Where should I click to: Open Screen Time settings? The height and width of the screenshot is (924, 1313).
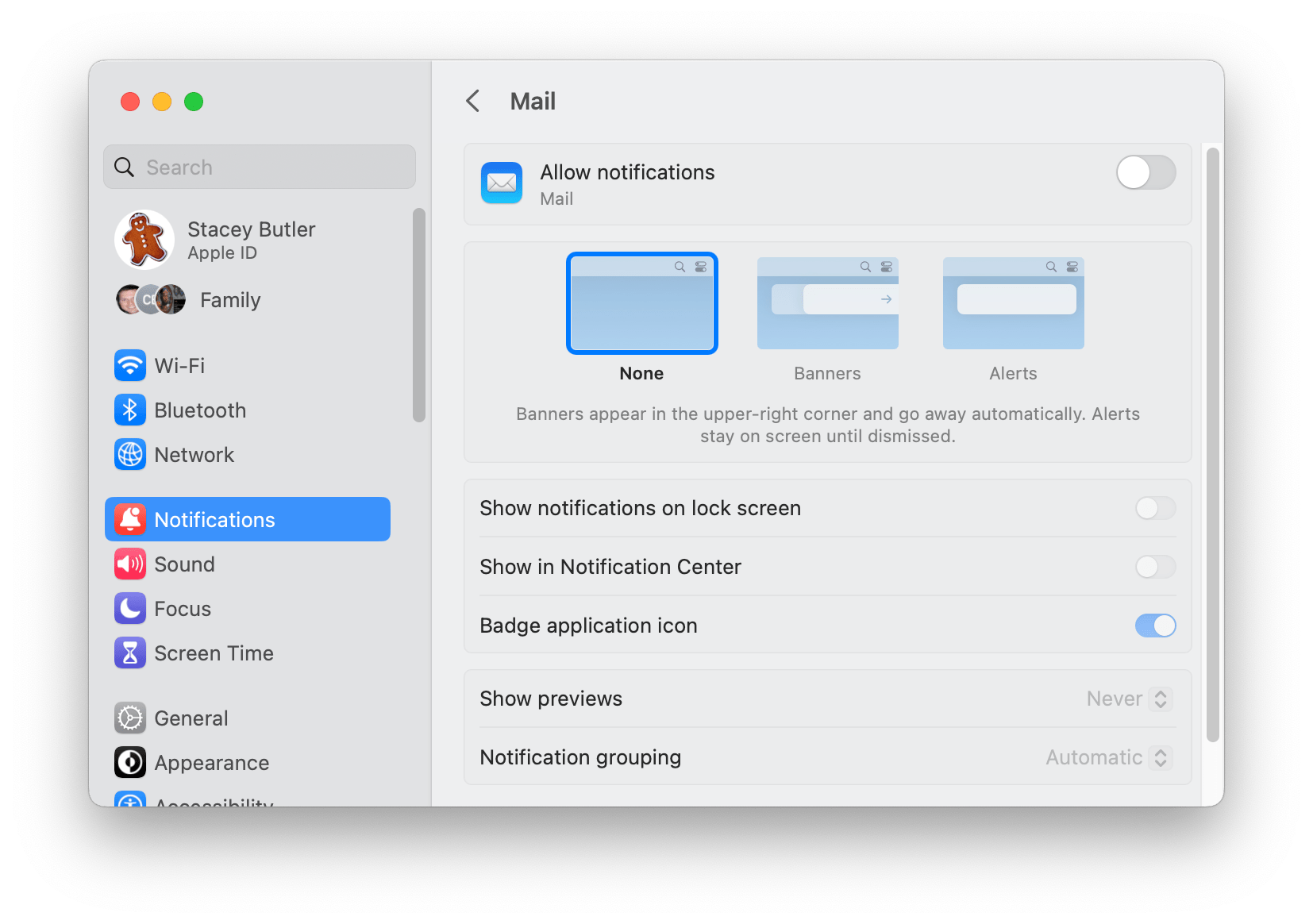[248, 653]
